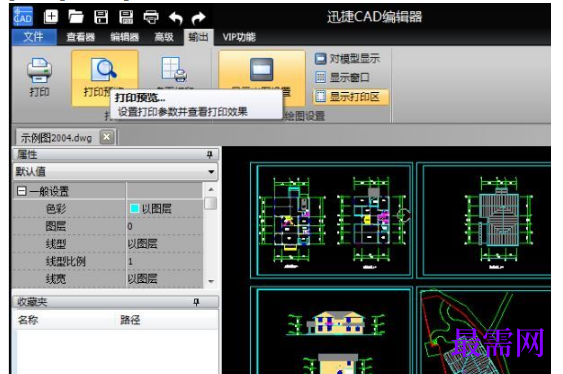
Task: Click the 线宽 value 以图层
Action: (x=143, y=279)
